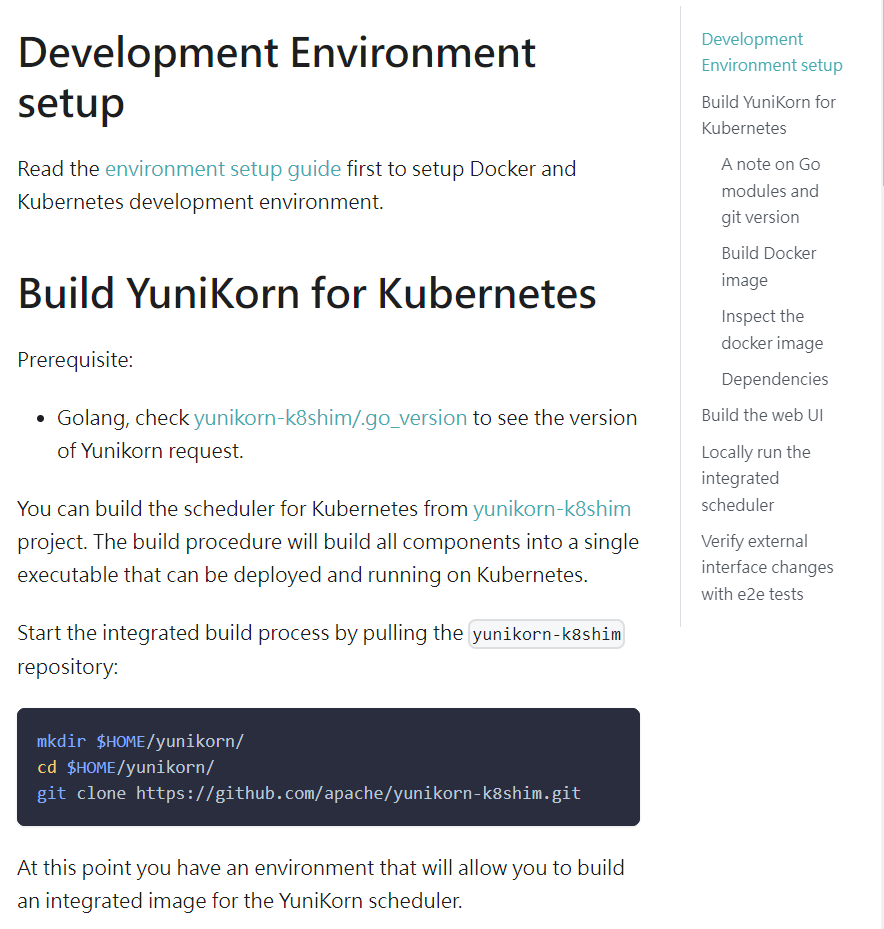The image size is (884, 929).
Task: Click the Build YuniKorn for Kubernetes heading
Action: (307, 293)
